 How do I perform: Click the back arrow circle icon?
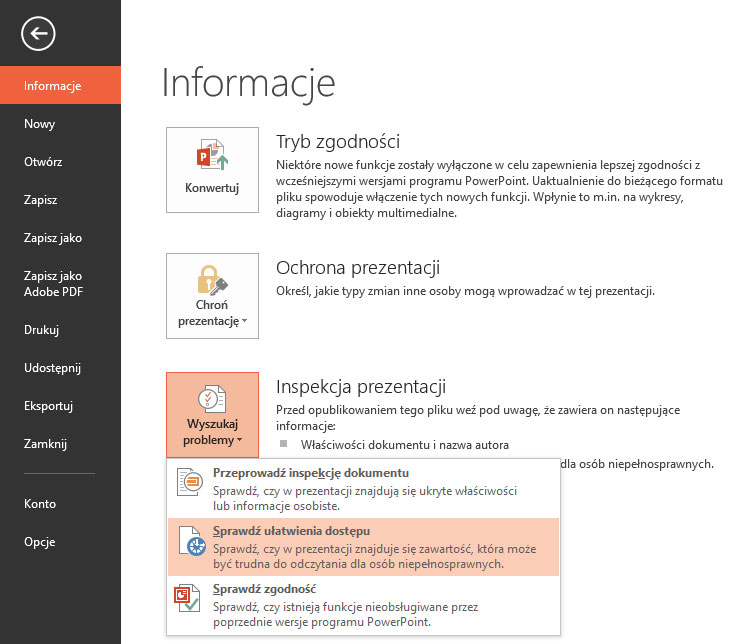tap(38, 34)
